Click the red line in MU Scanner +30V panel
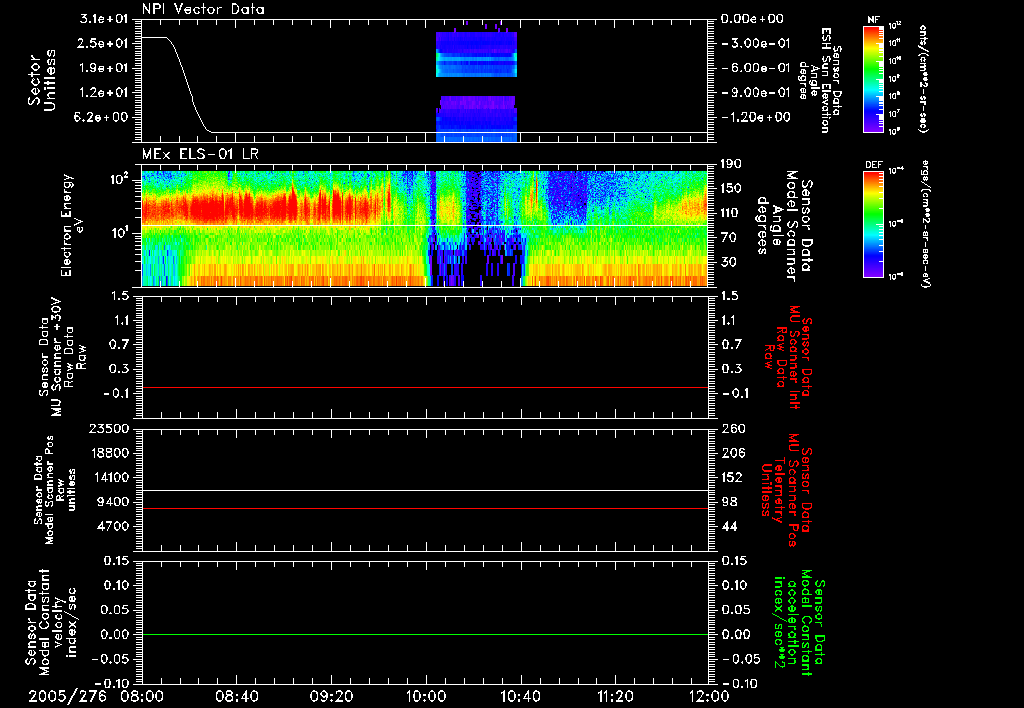This screenshot has height=708, width=1024. click(x=425, y=387)
